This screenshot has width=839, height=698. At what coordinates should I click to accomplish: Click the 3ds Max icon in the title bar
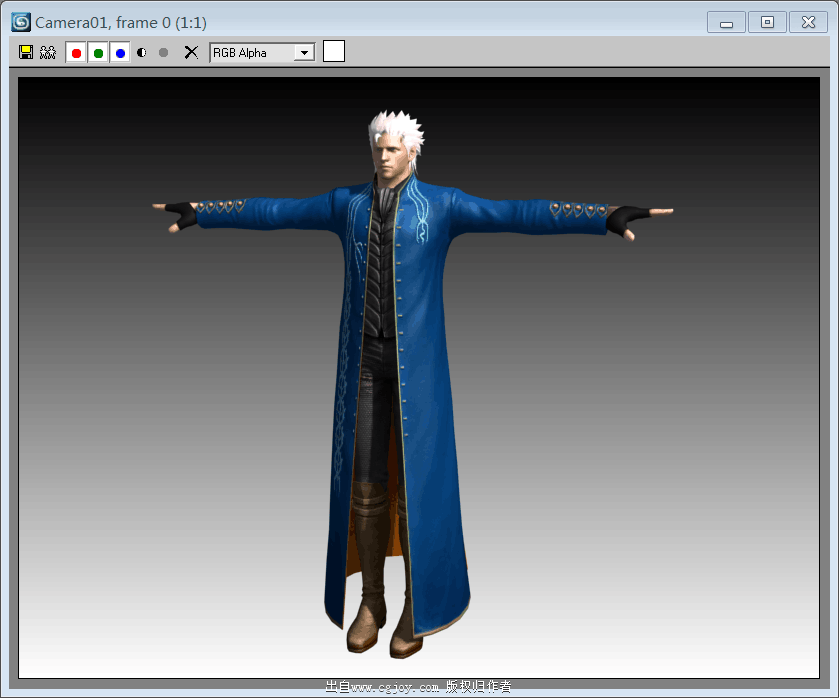pos(20,21)
